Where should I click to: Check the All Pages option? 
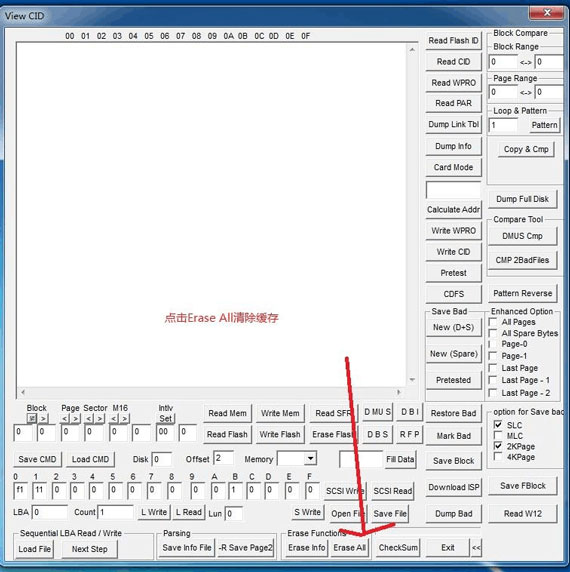click(x=493, y=322)
